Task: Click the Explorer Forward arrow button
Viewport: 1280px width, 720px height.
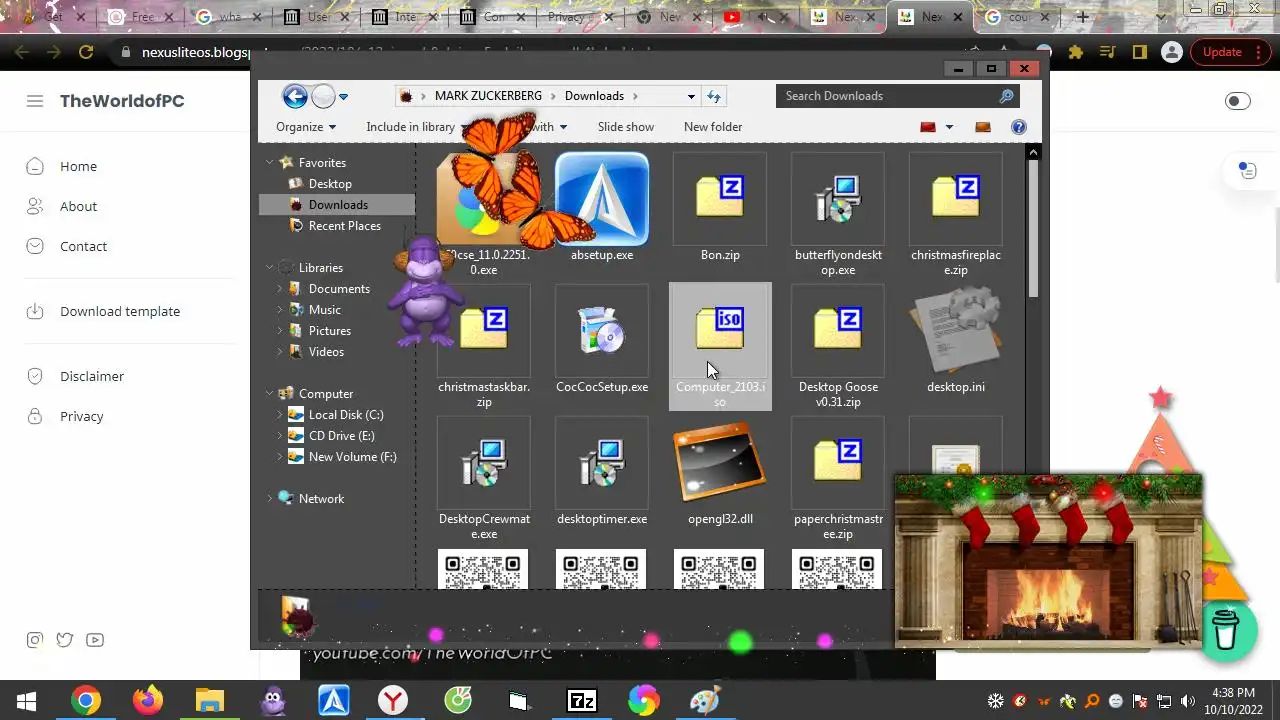Action: pos(323,96)
